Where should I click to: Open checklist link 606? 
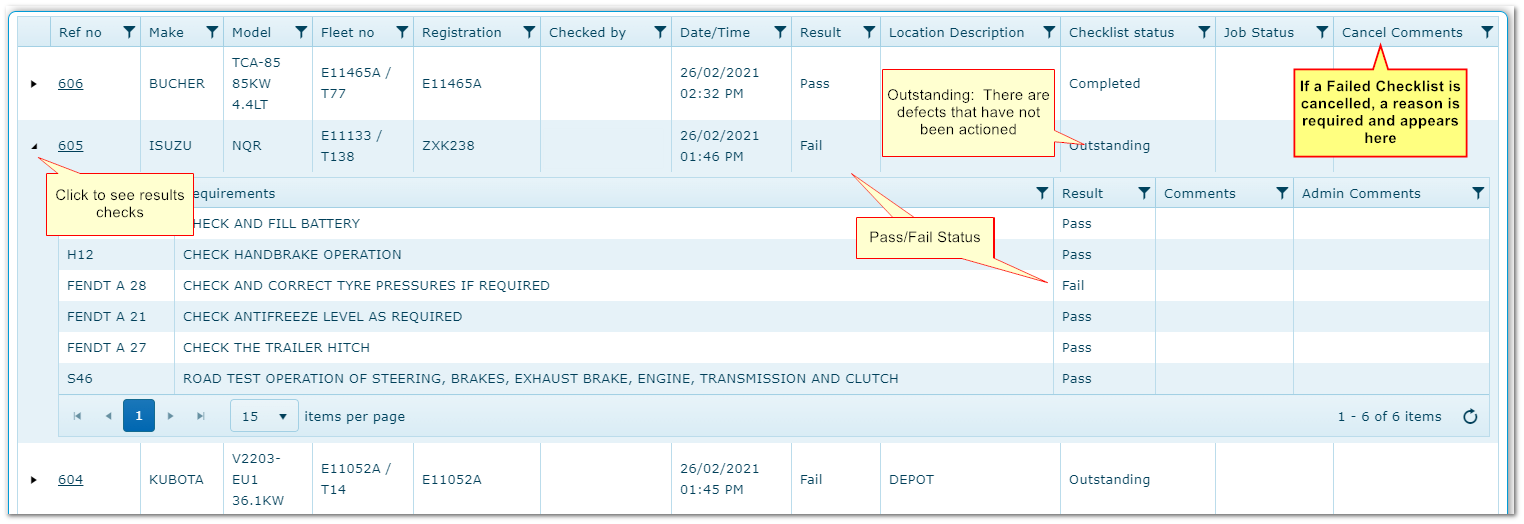[x=70, y=84]
